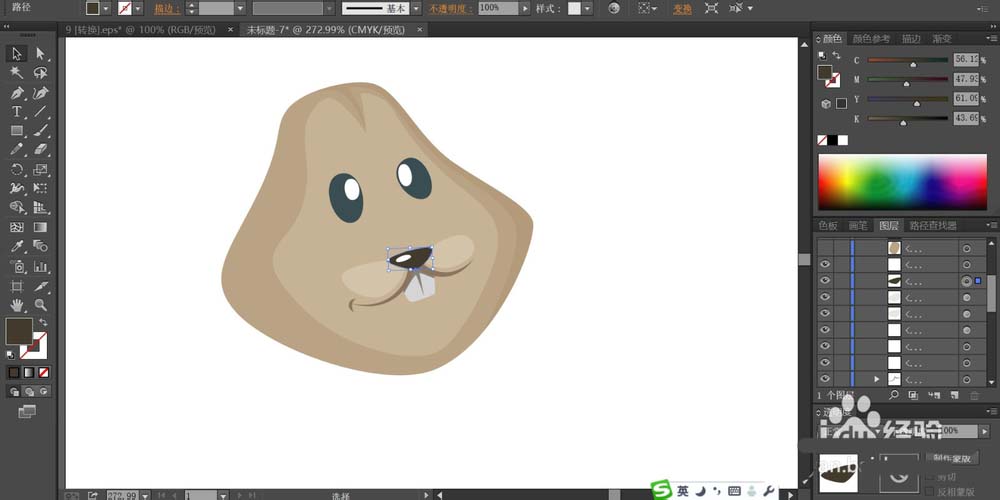1000x500 pixels.
Task: Select the Magic Wand tool
Action: [x=17, y=73]
